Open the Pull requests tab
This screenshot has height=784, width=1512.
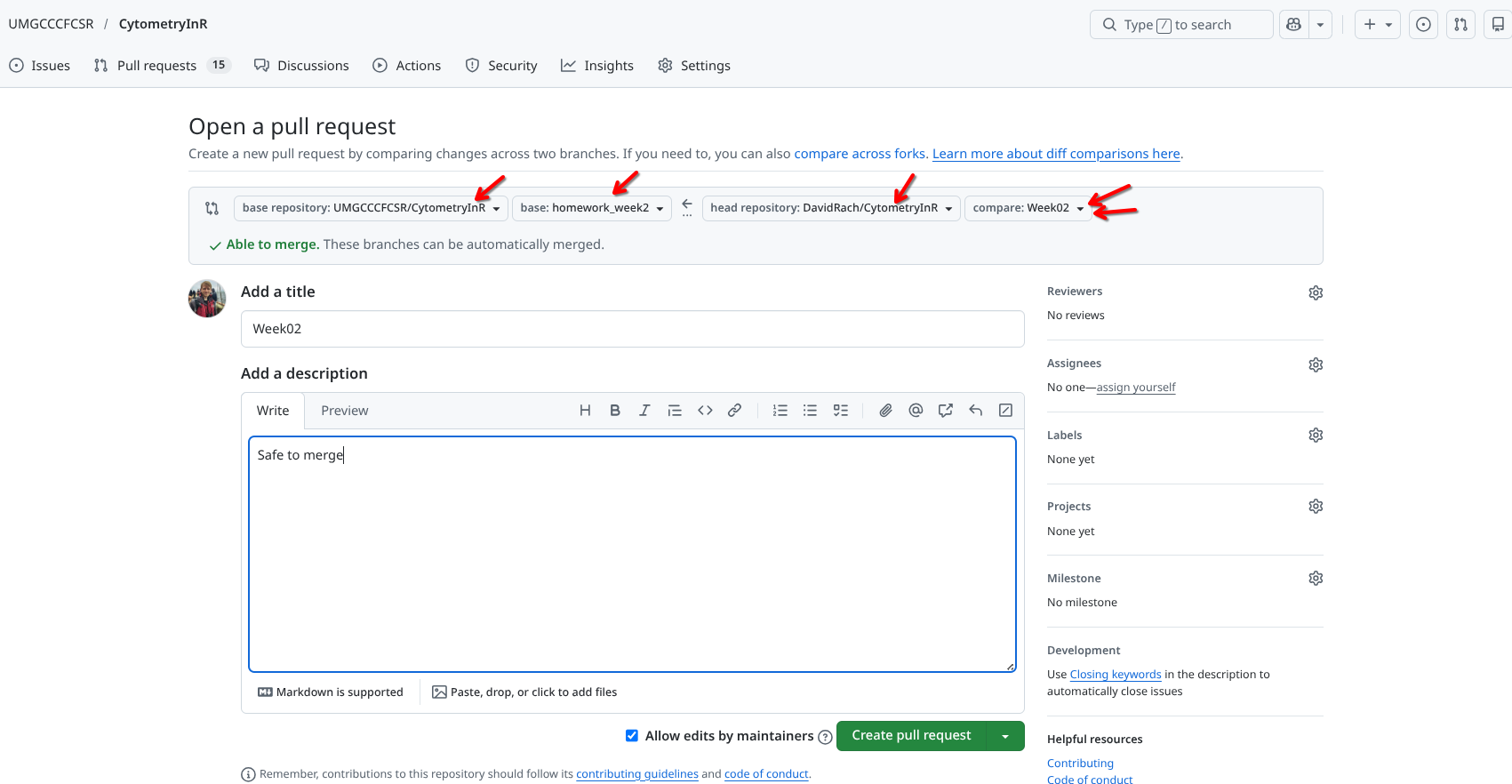[x=157, y=66]
